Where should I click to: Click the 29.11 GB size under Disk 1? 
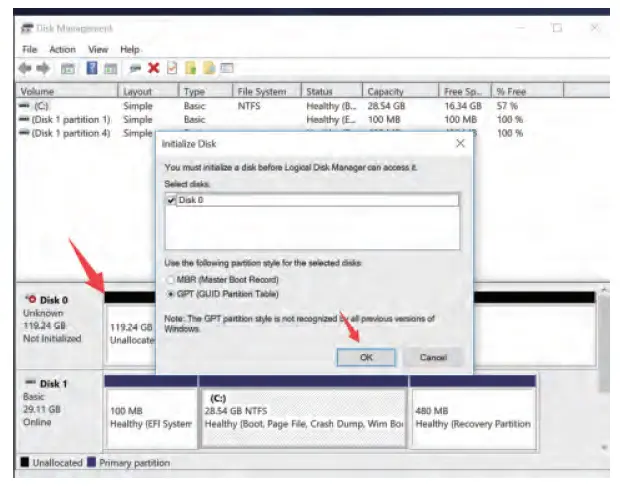42,409
